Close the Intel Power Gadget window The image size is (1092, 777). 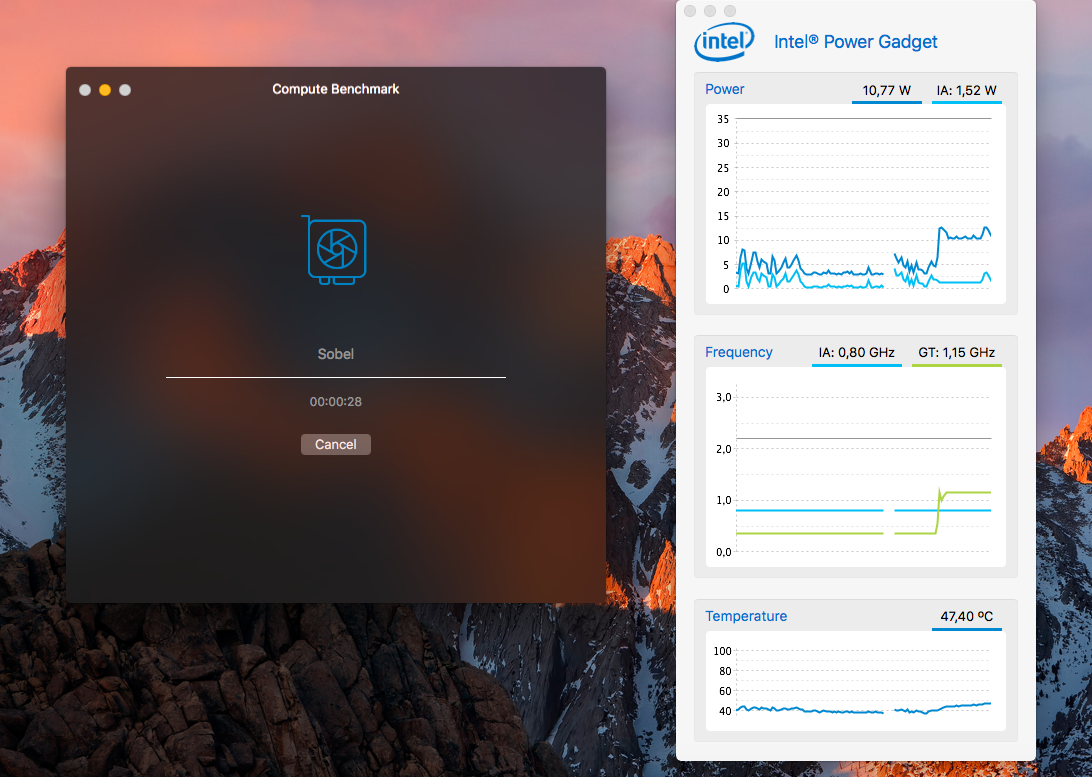click(690, 11)
